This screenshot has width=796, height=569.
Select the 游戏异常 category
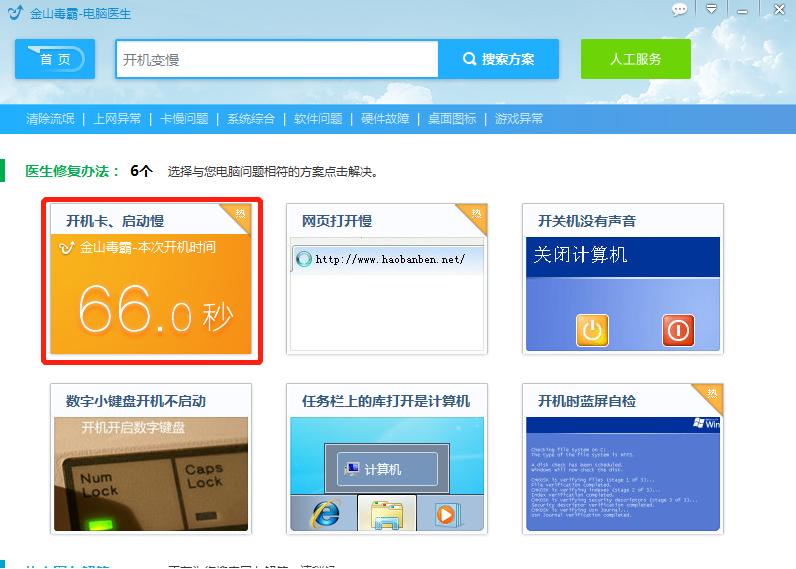(x=519, y=119)
